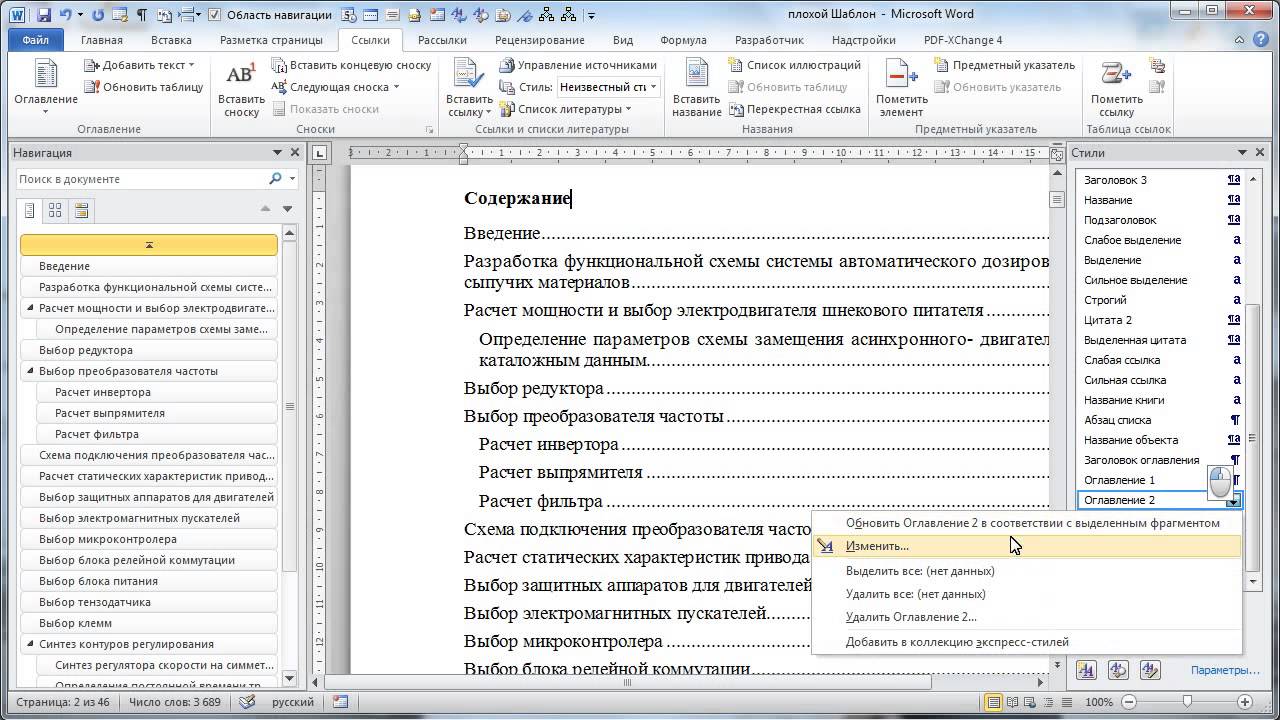Save the document from quick access toolbar
This screenshot has height=720, width=1280.
coord(43,15)
